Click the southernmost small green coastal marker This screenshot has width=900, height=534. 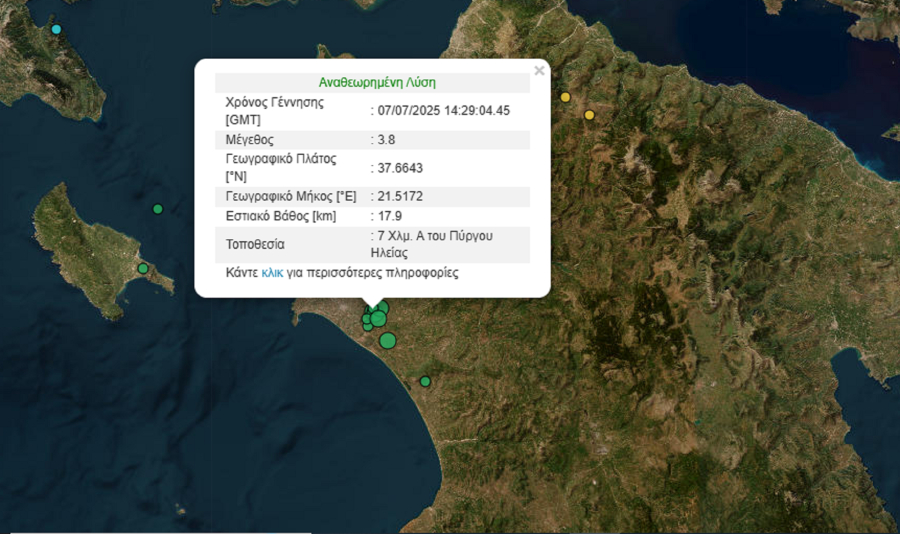425,381
